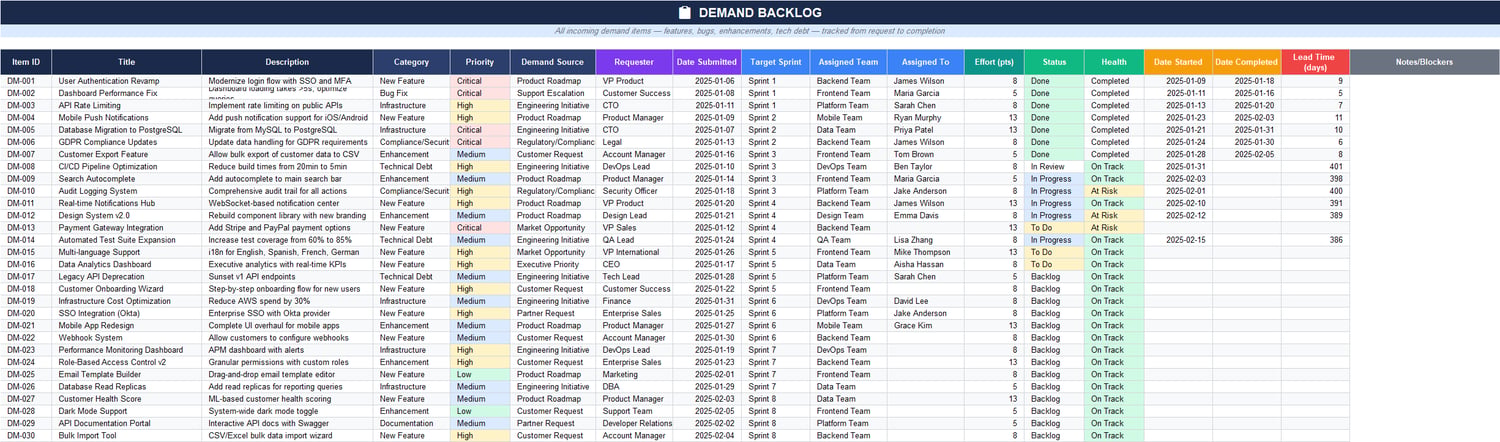Image resolution: width=1500 pixels, height=442 pixels.
Task: Click the Date Submitted column header
Action: point(707,62)
